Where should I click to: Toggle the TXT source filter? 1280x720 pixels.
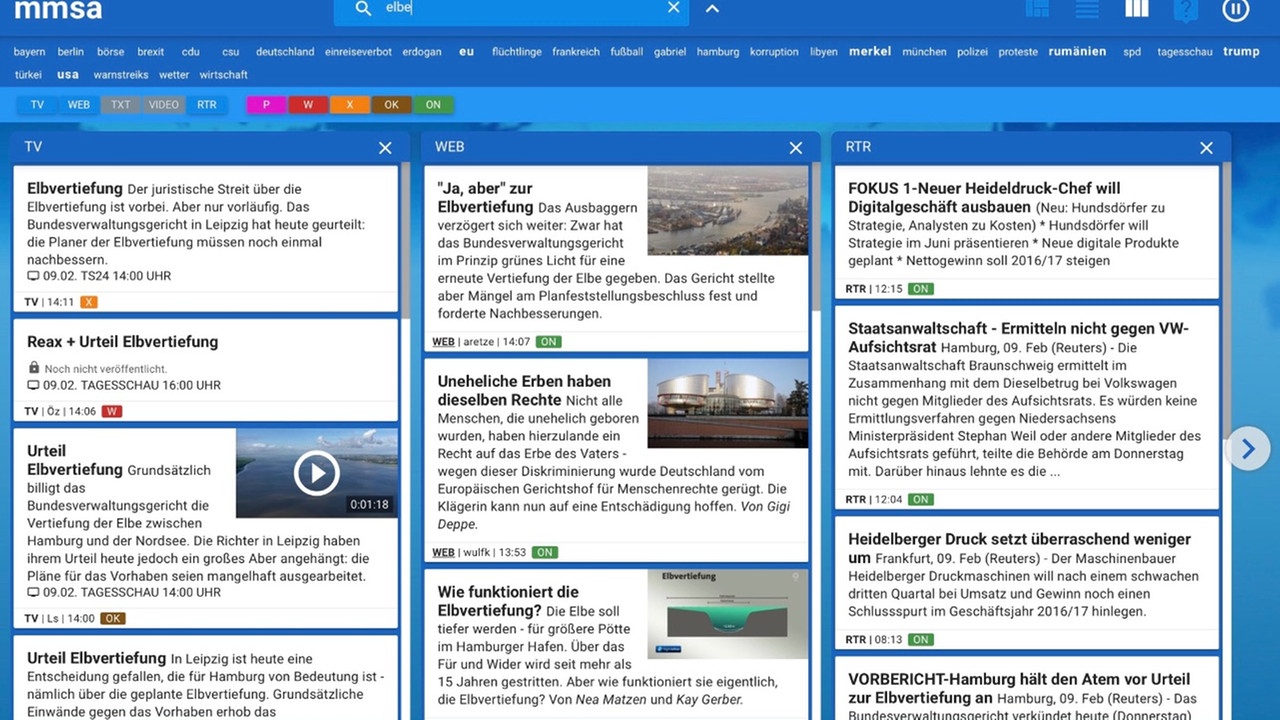coord(121,104)
